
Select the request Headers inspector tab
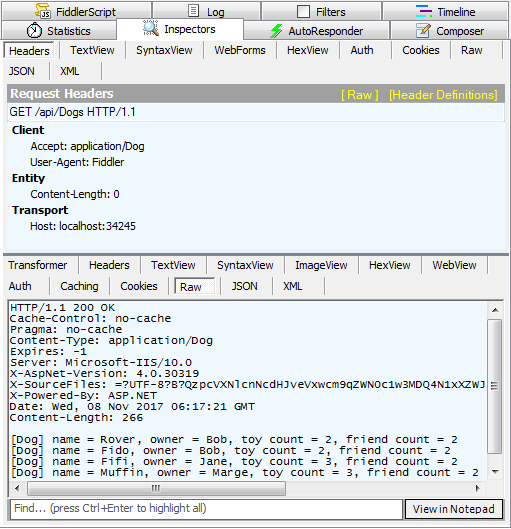tap(29, 51)
